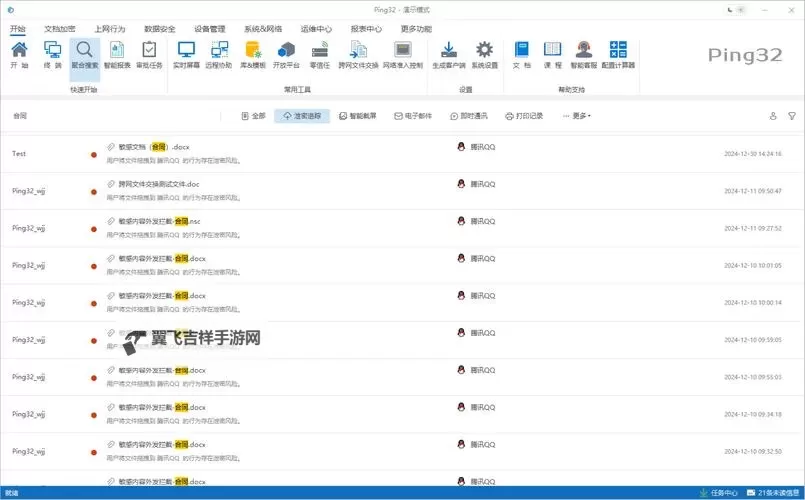805x500 pixels.
Task: Filter results by 智能截屏
Action: coord(358,116)
